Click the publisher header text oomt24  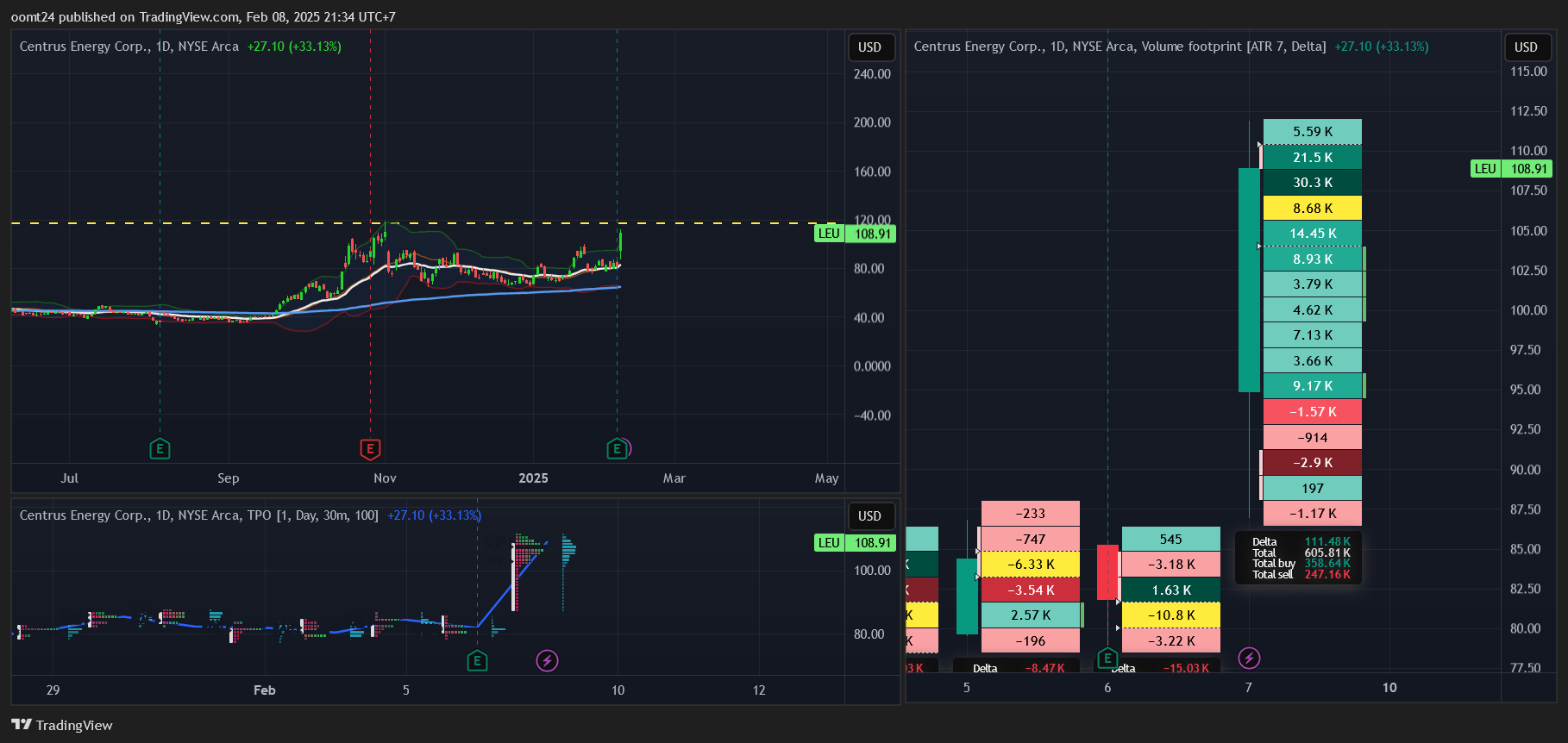pyautogui.click(x=33, y=17)
